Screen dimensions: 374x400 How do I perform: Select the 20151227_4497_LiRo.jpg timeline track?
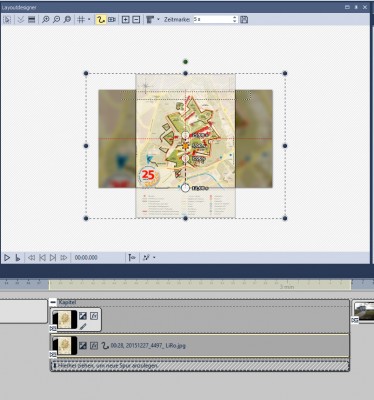[200, 346]
